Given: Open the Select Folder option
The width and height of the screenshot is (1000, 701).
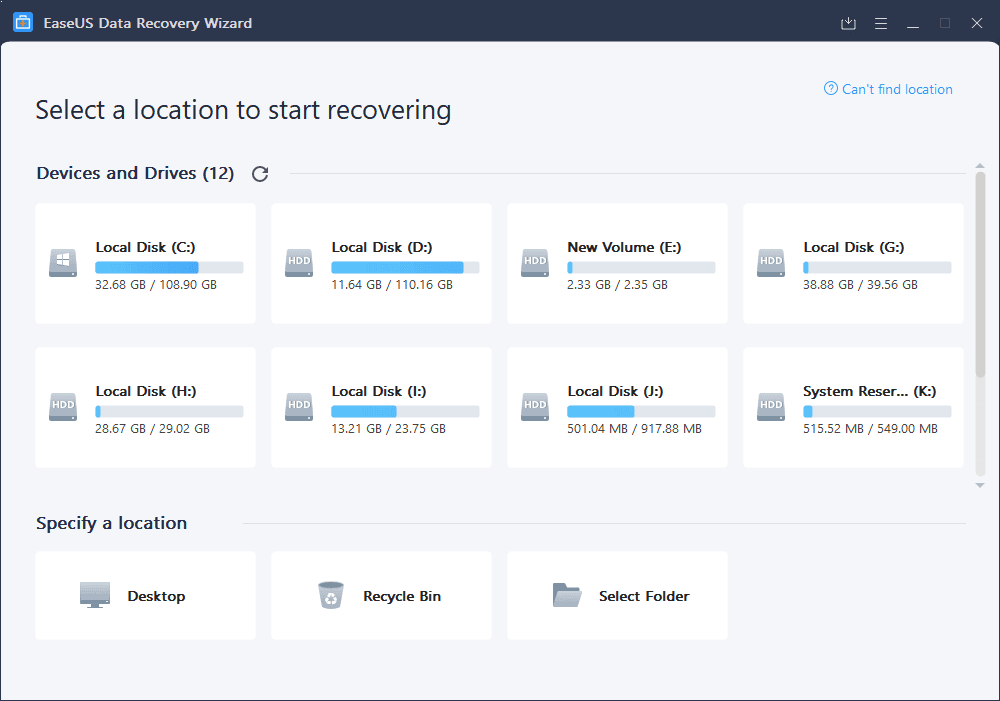Looking at the screenshot, I should (x=617, y=594).
